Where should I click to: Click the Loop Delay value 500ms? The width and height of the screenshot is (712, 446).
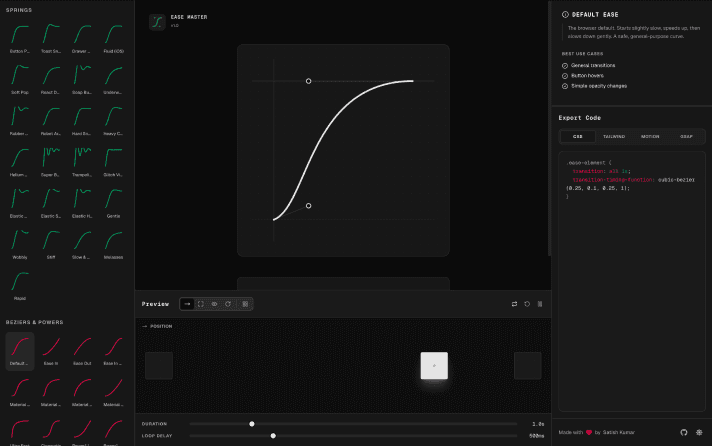pyautogui.click(x=536, y=436)
